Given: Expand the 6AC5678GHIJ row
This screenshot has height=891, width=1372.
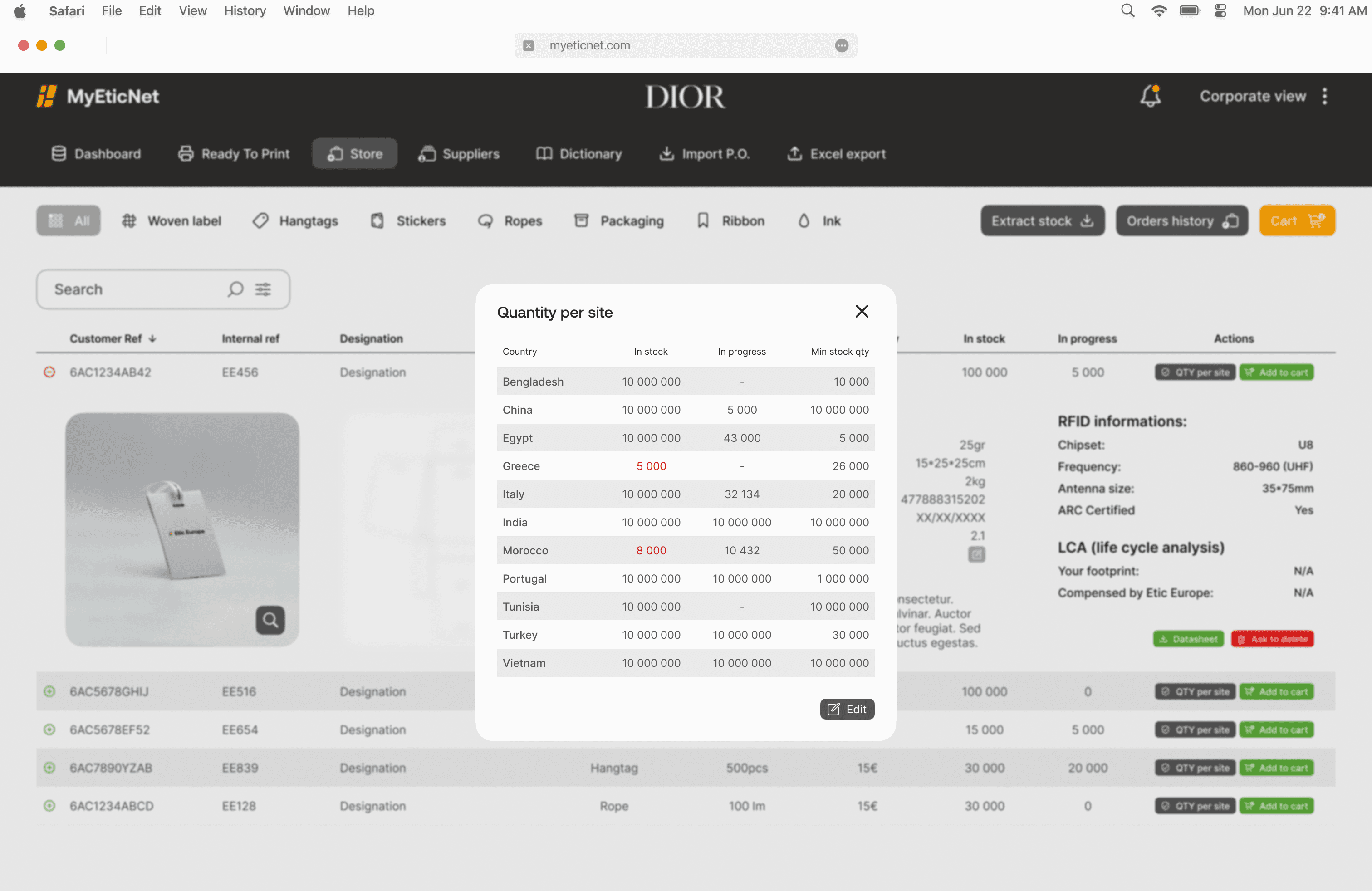Looking at the screenshot, I should point(49,691).
